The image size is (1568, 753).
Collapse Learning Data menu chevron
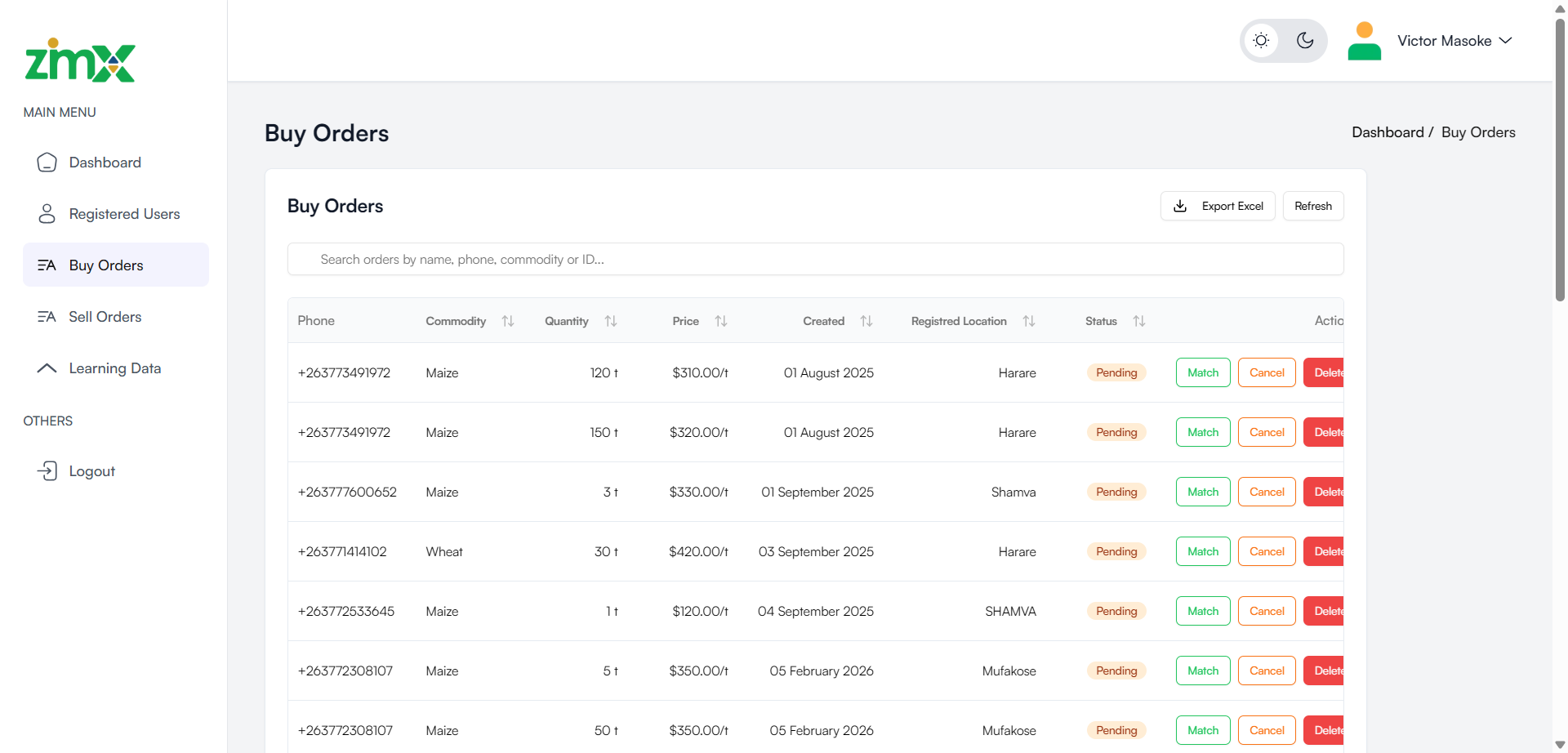click(47, 368)
